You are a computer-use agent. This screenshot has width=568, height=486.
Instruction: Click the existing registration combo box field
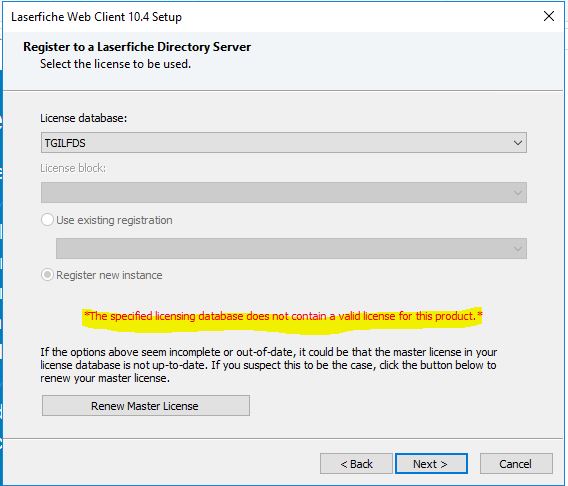[291, 249]
